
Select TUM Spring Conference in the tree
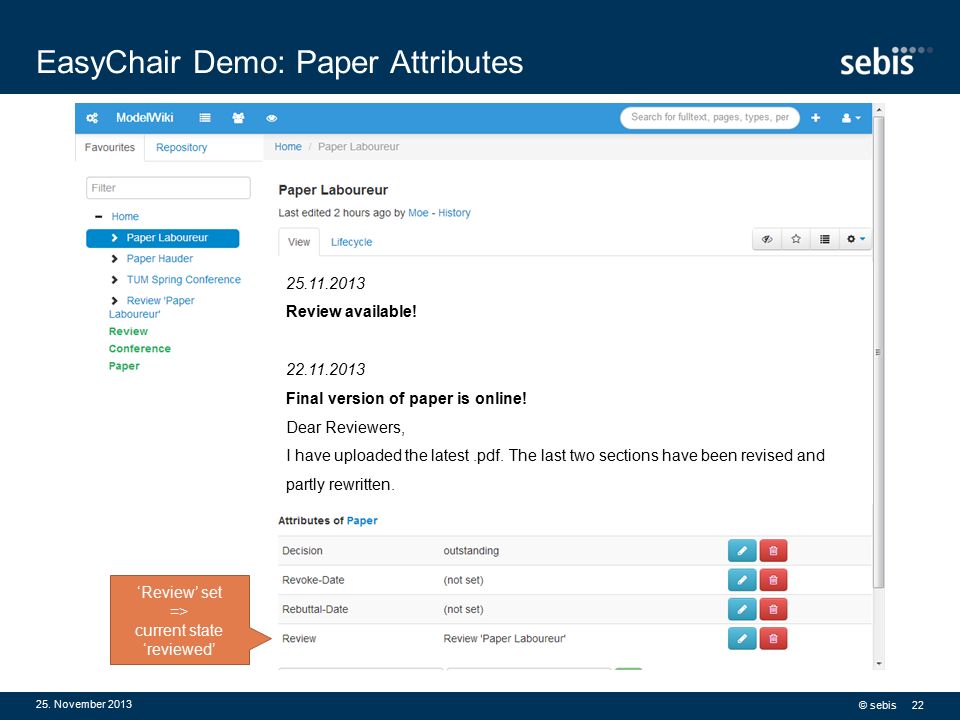click(x=184, y=280)
